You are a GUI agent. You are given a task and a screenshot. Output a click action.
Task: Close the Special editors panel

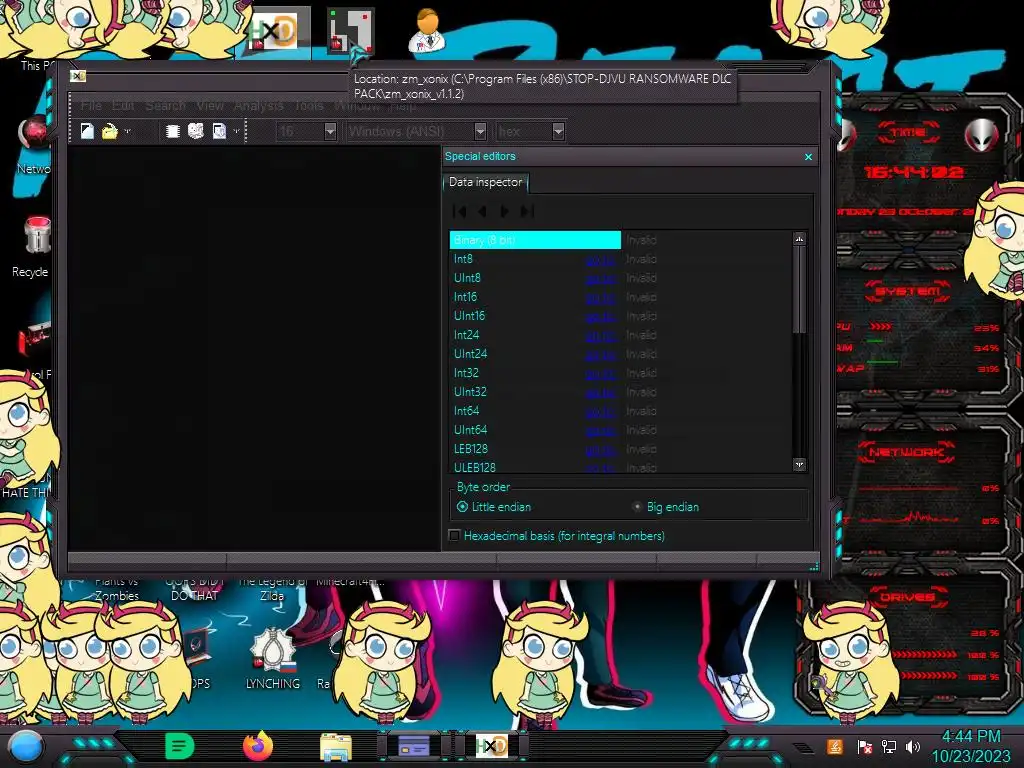(808, 157)
